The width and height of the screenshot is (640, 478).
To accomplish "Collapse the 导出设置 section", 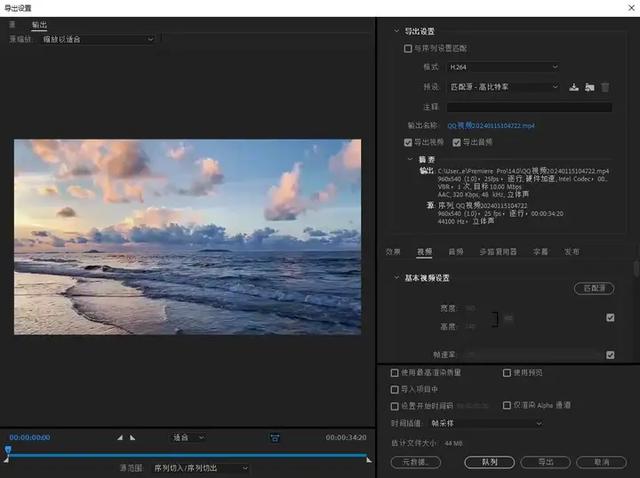I will 396,31.
